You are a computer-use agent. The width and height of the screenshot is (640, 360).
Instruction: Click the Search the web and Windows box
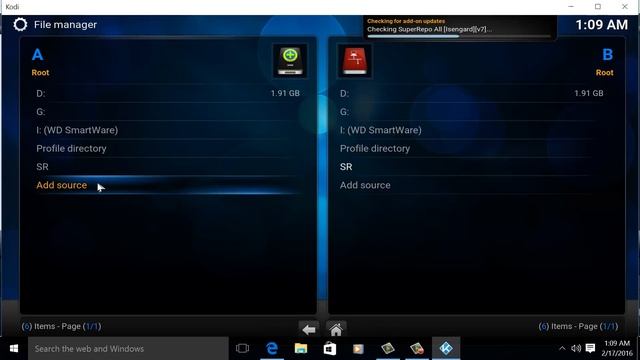tap(128, 349)
